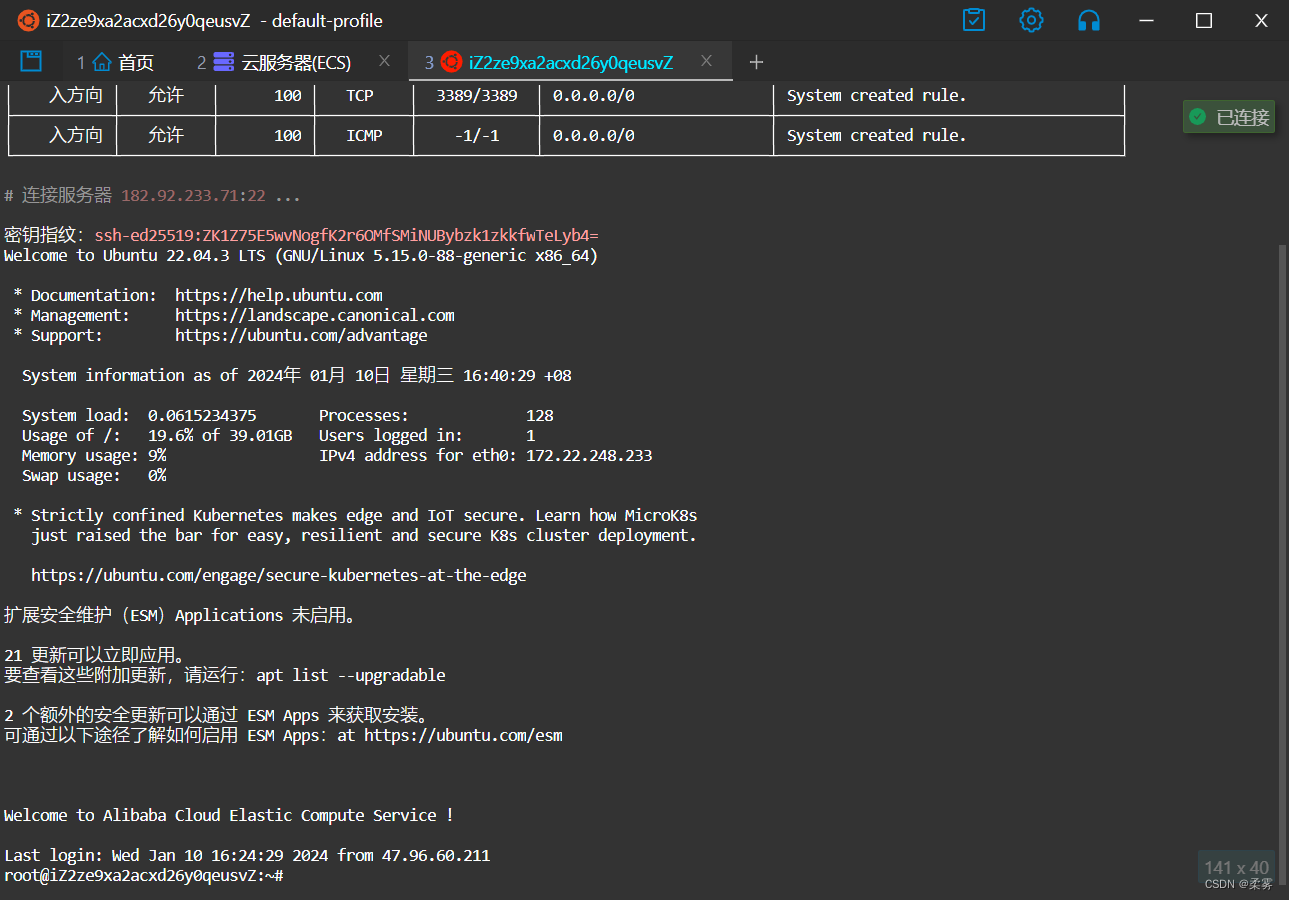Viewport: 1289px width, 900px height.
Task: Click the 已连接 connection status badge
Action: click(x=1229, y=117)
